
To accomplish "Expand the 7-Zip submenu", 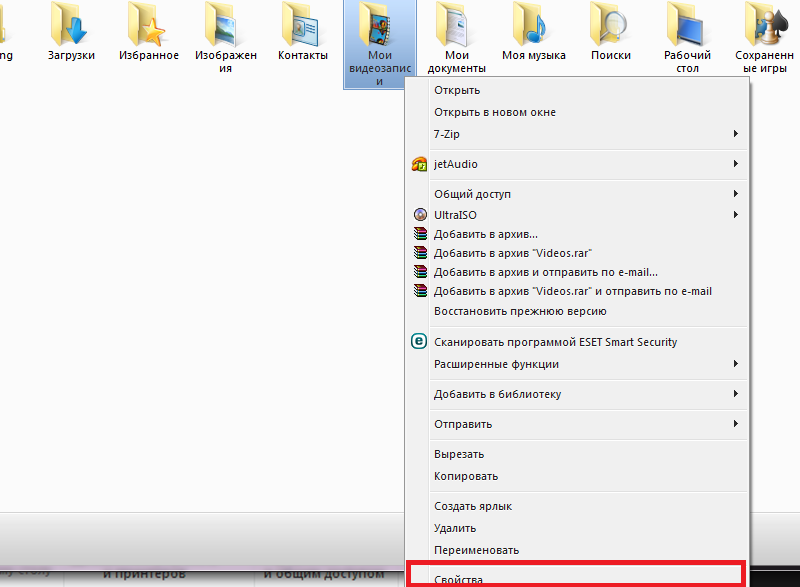I will pos(500,133).
